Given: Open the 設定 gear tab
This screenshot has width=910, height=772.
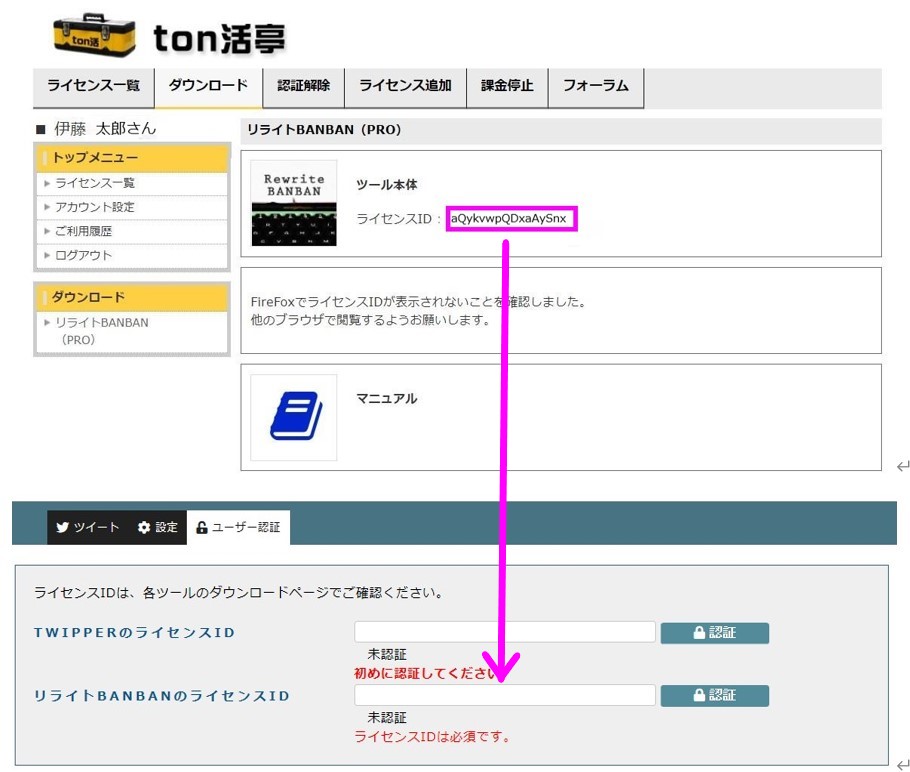Looking at the screenshot, I should [x=158, y=527].
